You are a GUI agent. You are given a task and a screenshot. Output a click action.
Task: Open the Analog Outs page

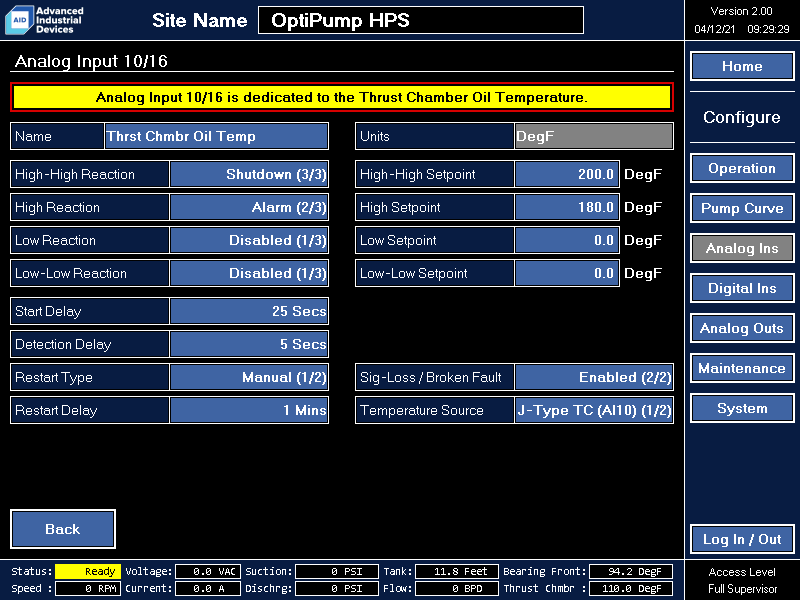tap(742, 329)
